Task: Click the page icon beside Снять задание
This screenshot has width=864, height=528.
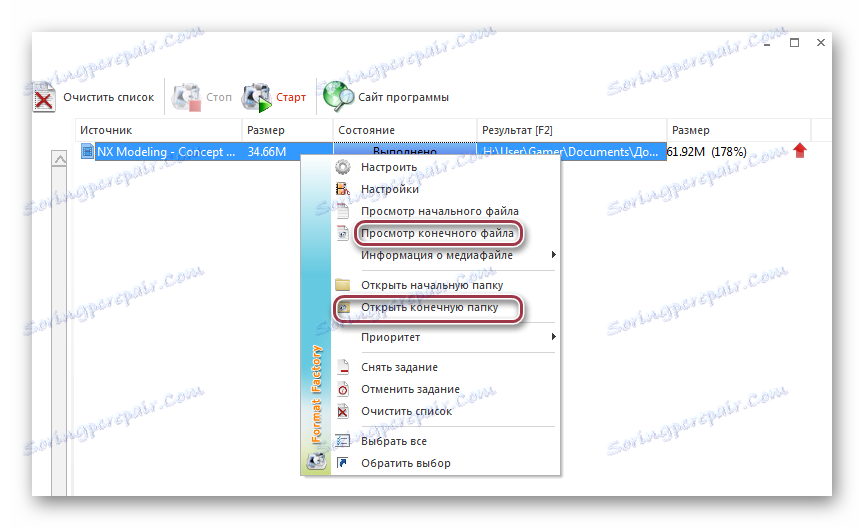Action: [x=343, y=367]
